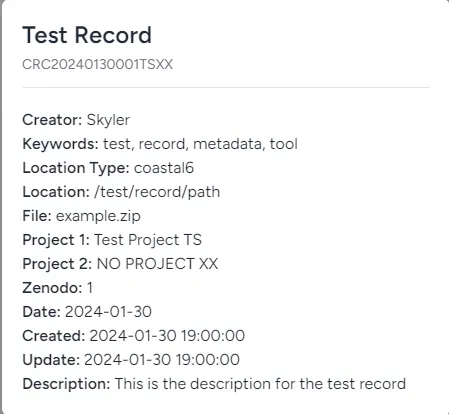Click the Keywords field label

pyautogui.click(x=60, y=144)
